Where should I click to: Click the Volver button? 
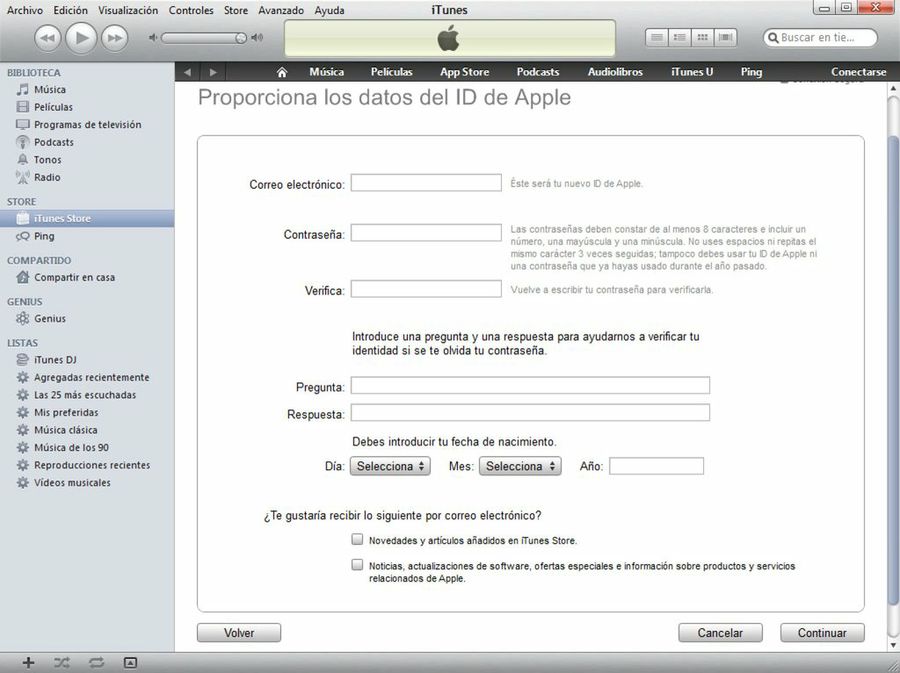point(239,632)
